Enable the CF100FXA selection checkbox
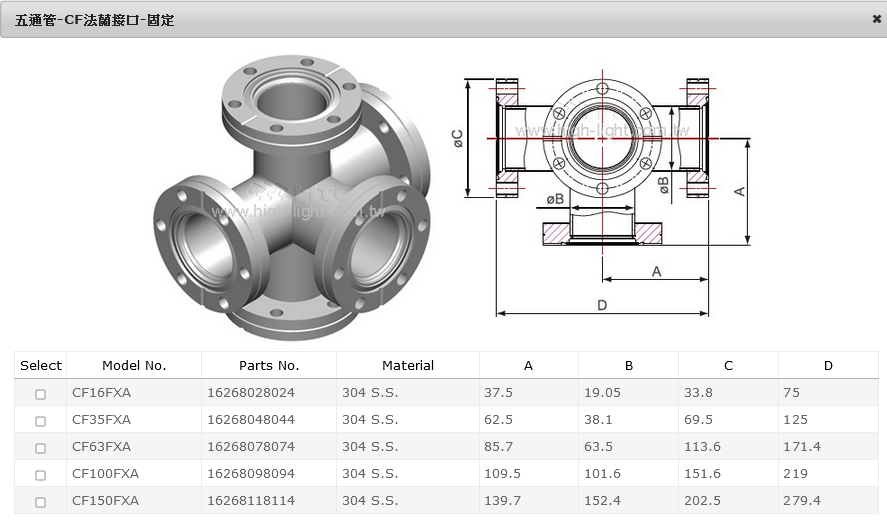This screenshot has width=887, height=529. click(x=40, y=475)
